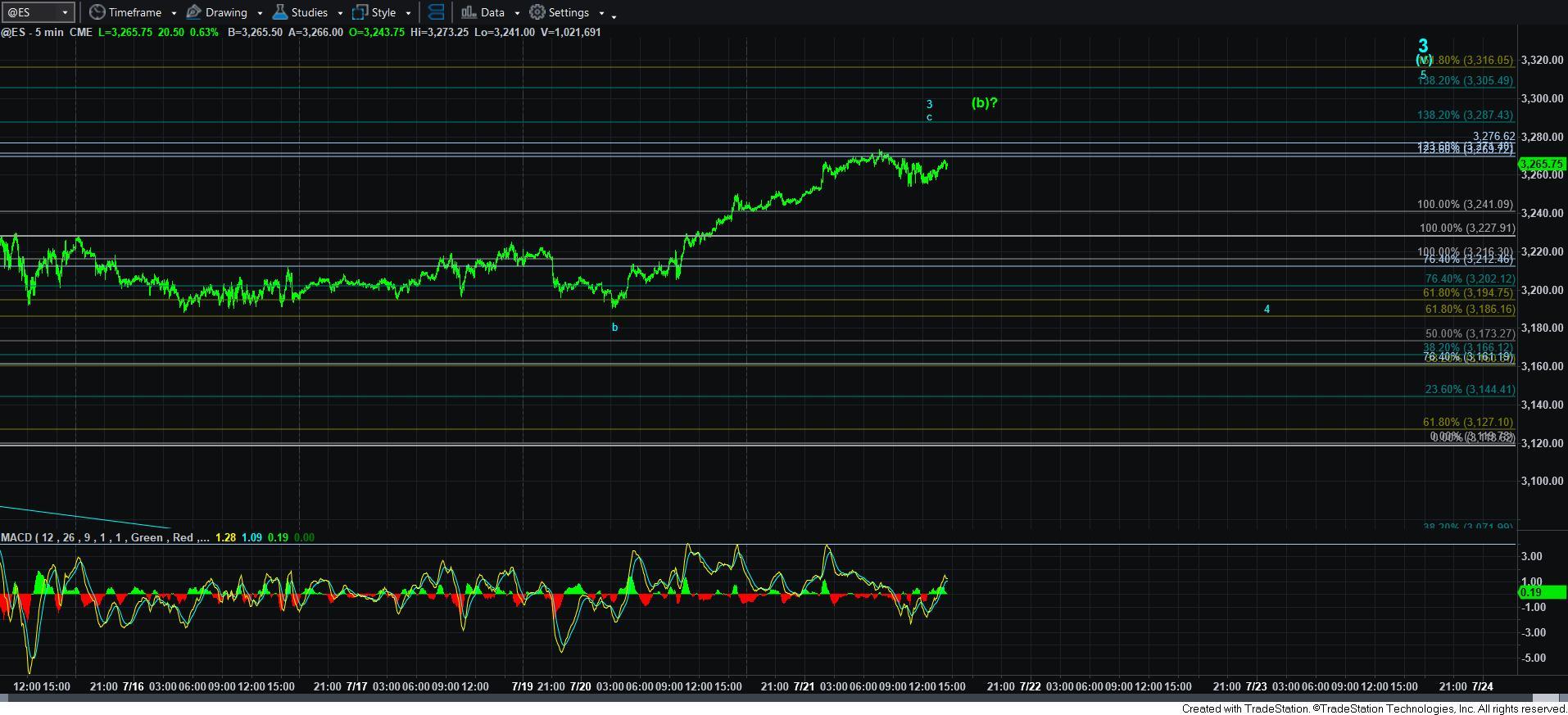Open the Timeframe menu label

135,12
